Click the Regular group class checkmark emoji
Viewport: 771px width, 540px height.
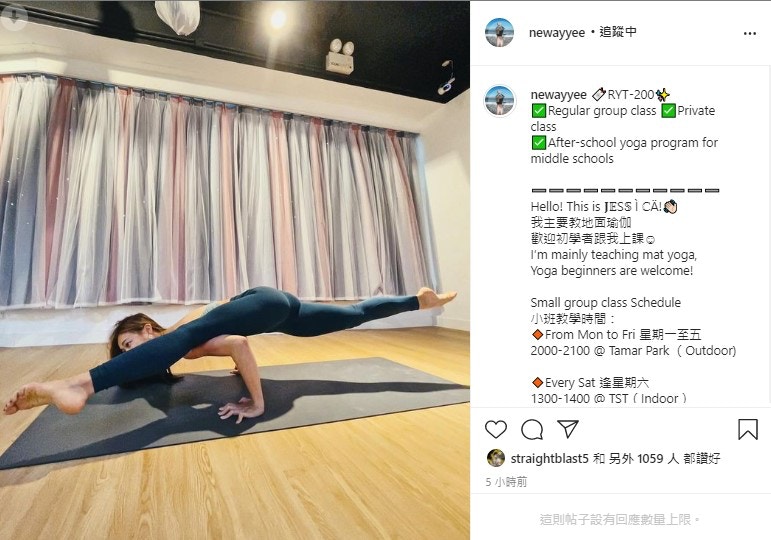click(x=539, y=111)
